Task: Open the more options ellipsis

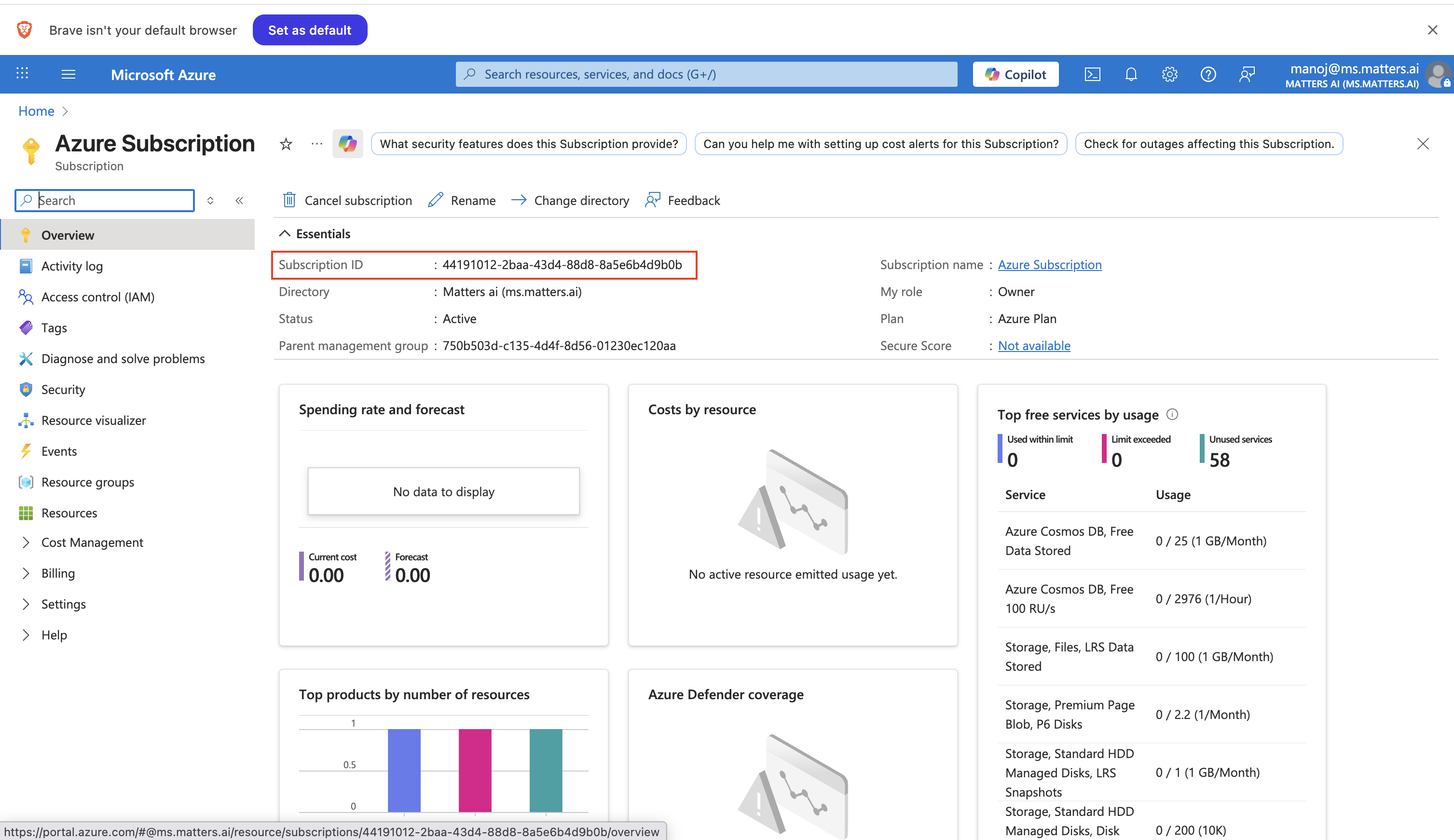Action: pos(317,144)
